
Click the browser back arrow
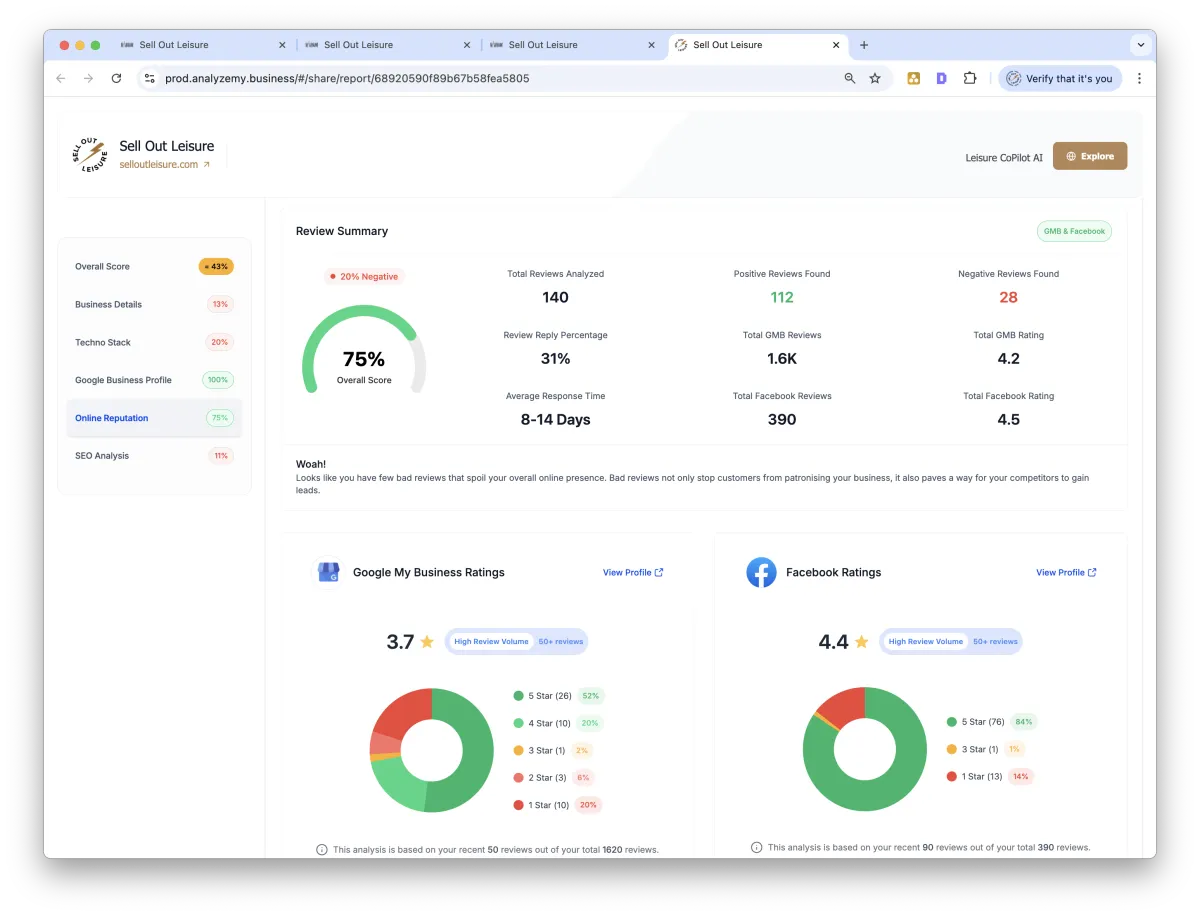click(61, 78)
